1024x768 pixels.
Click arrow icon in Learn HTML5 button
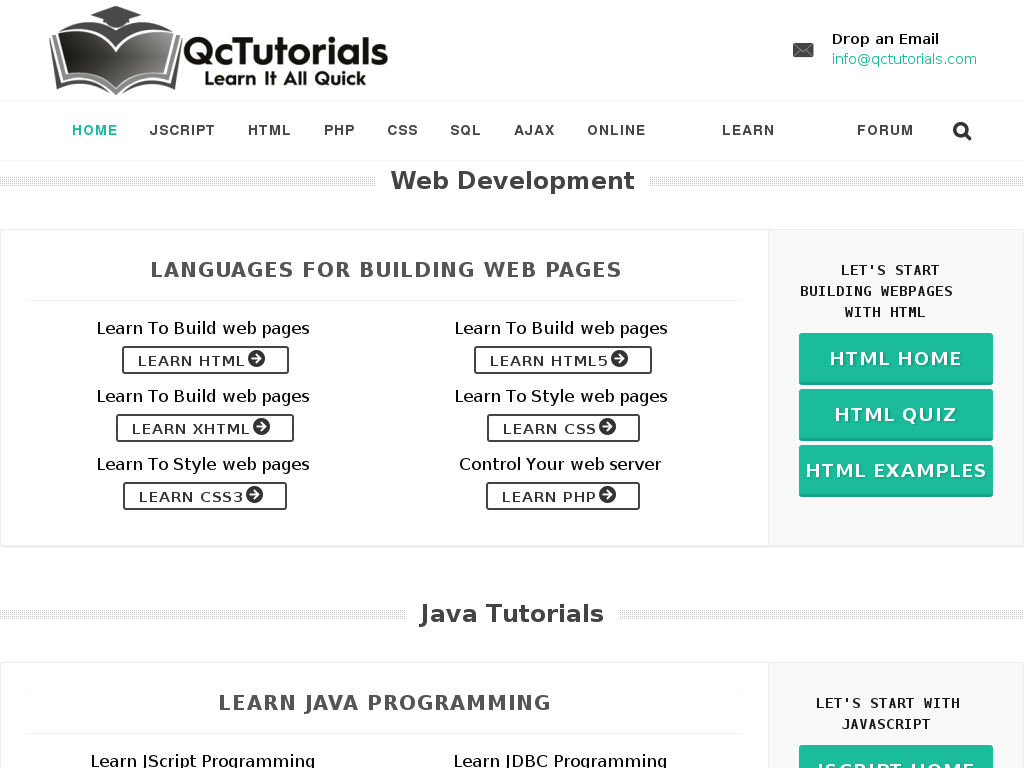(620, 359)
